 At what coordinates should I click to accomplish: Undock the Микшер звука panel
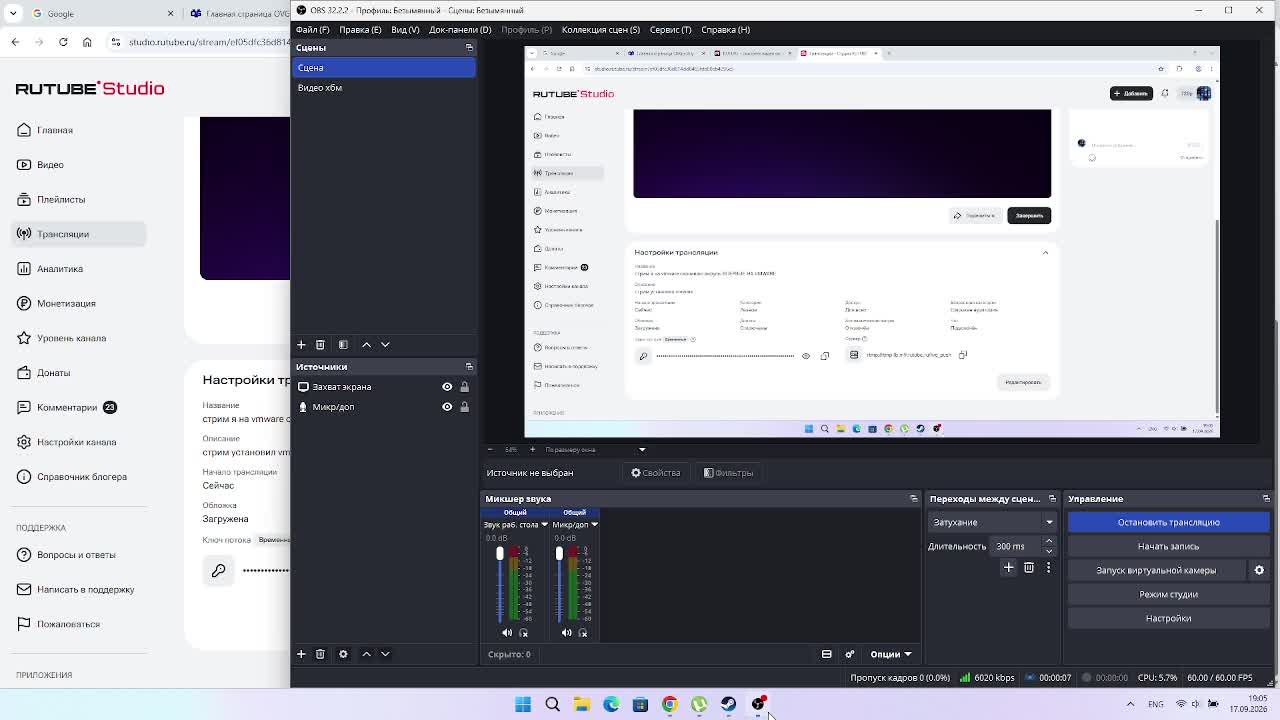(x=914, y=499)
